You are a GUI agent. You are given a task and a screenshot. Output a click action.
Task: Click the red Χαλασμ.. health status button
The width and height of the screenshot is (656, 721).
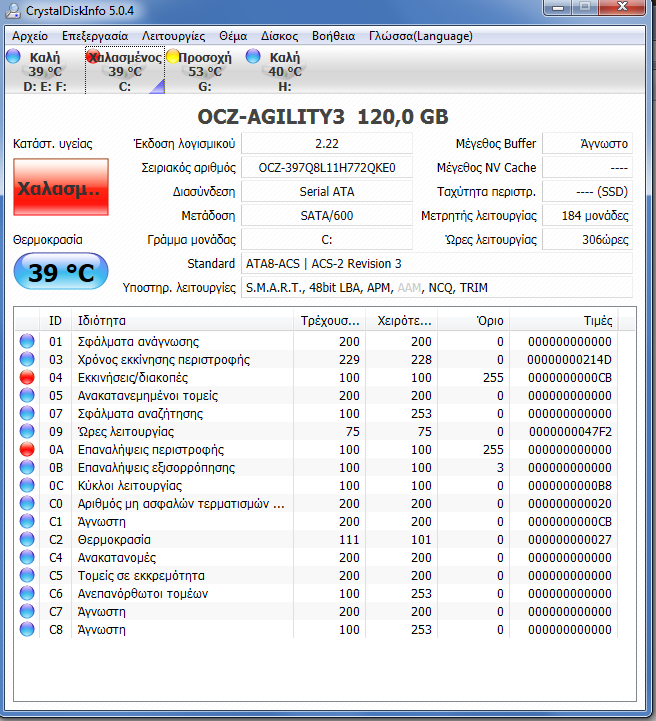pos(61,187)
